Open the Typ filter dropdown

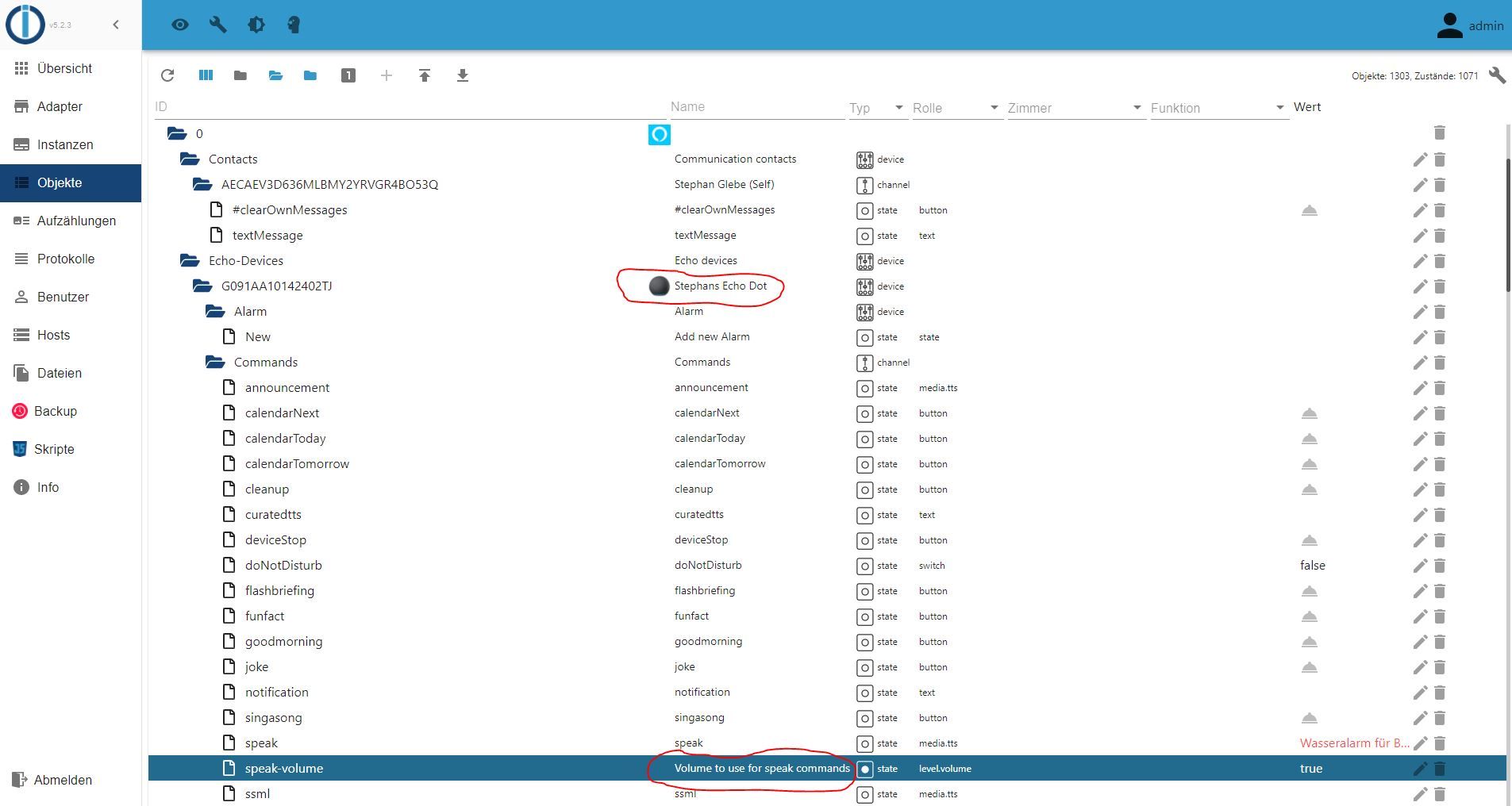(877, 108)
